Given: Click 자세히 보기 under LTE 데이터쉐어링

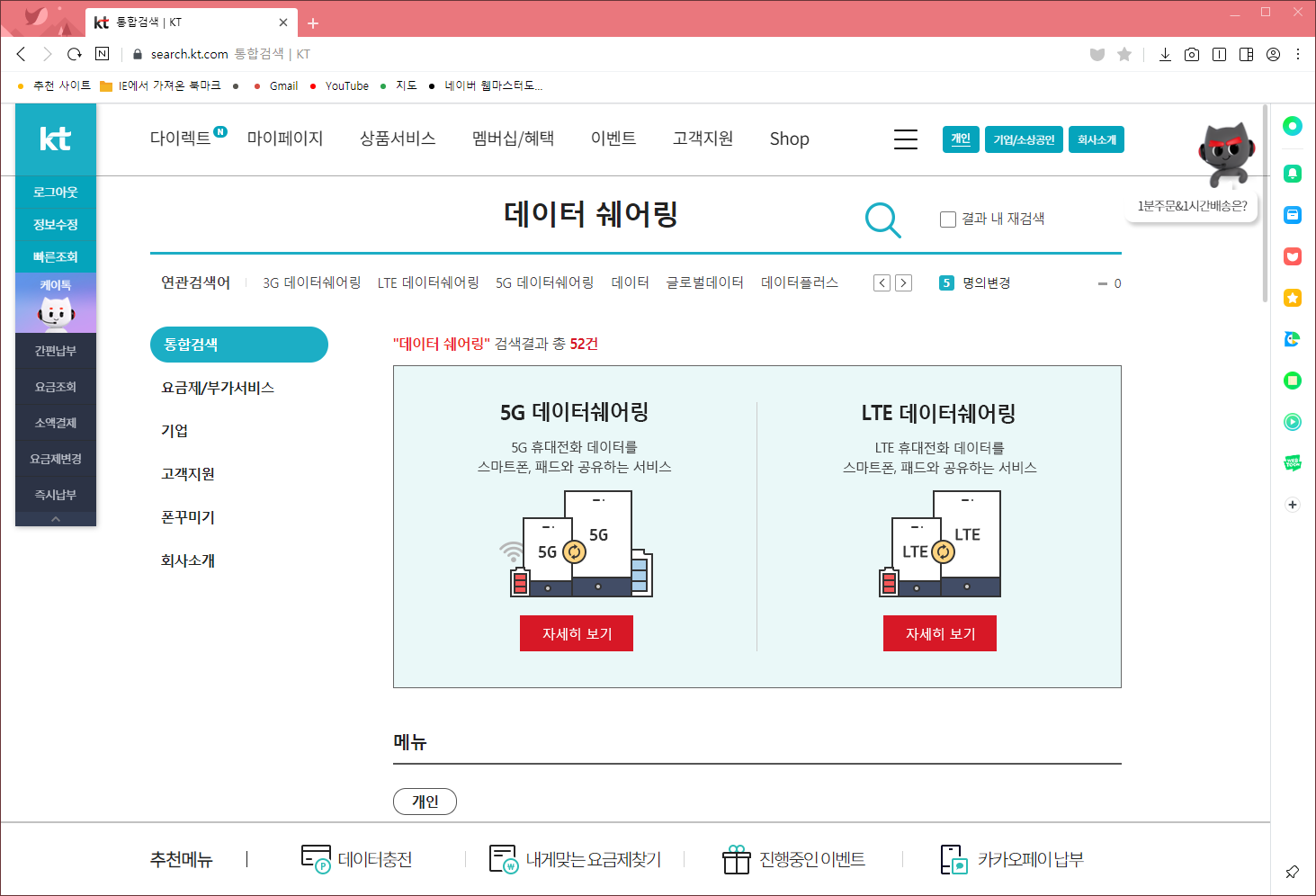Looking at the screenshot, I should (x=940, y=633).
